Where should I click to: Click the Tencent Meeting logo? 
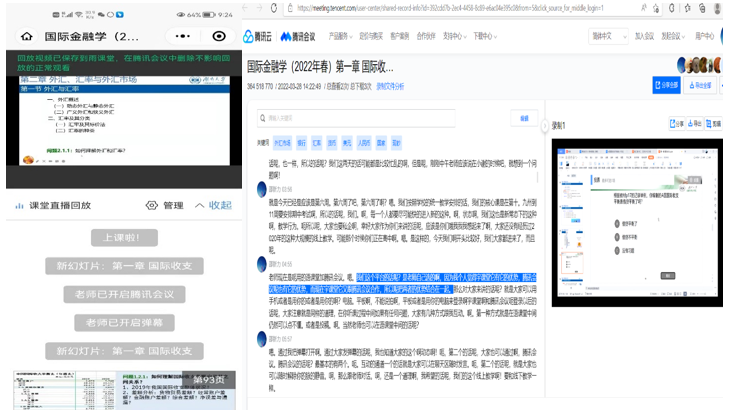click(x=299, y=36)
